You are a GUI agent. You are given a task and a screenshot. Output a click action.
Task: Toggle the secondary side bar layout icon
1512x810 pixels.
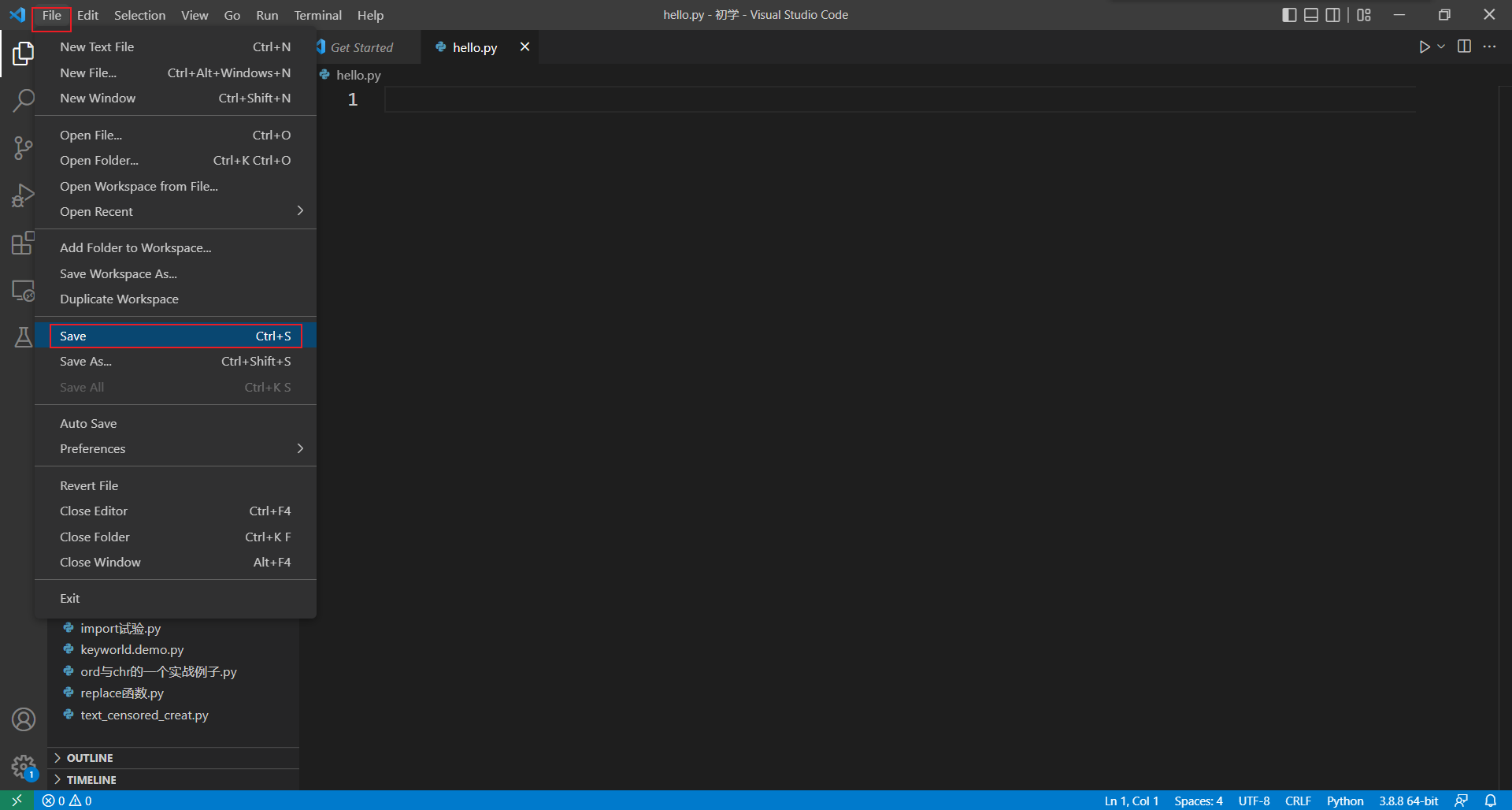[x=1333, y=15]
